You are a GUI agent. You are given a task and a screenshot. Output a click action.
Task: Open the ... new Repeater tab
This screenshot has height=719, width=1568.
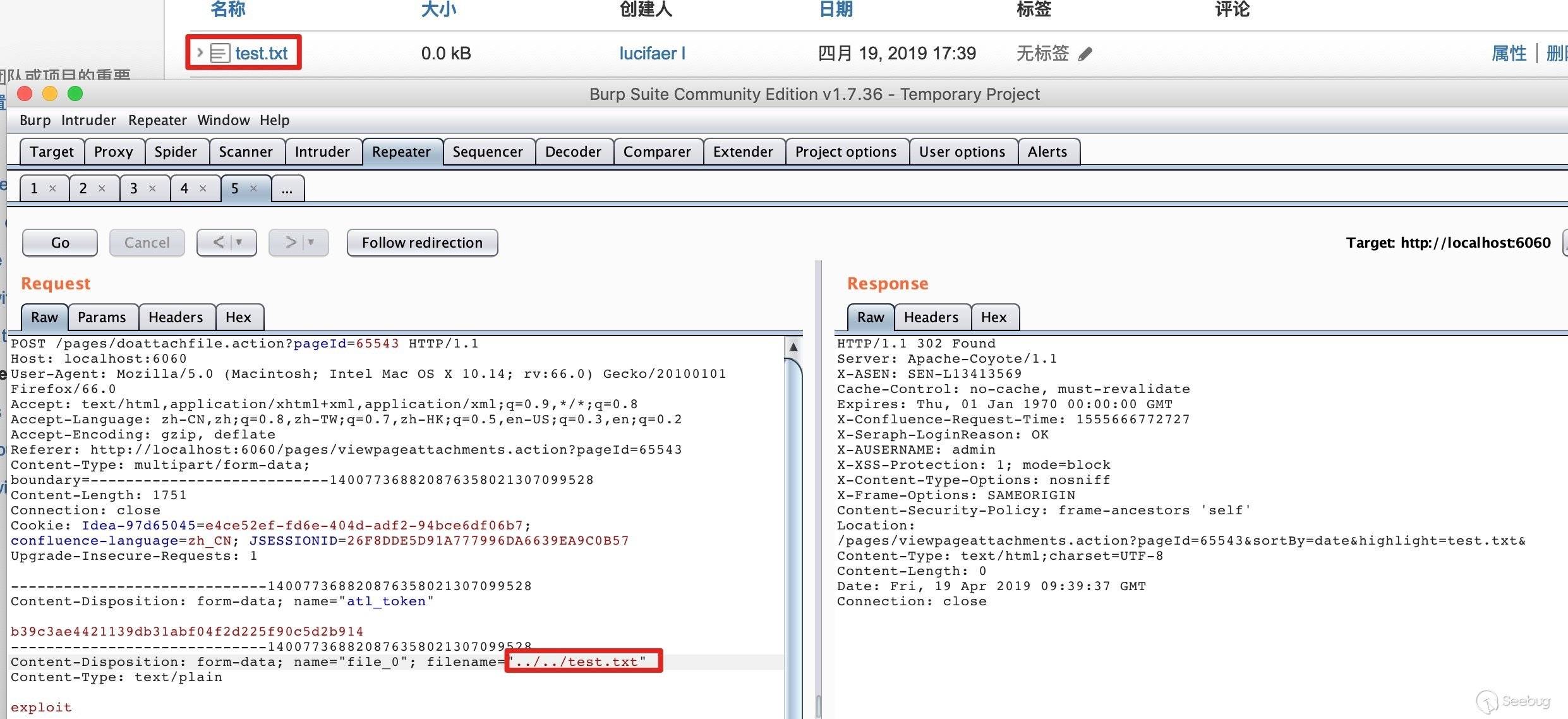coord(287,189)
